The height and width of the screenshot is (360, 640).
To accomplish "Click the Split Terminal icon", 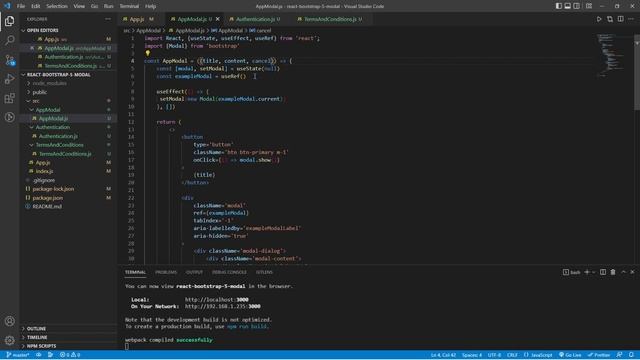I will (603, 272).
